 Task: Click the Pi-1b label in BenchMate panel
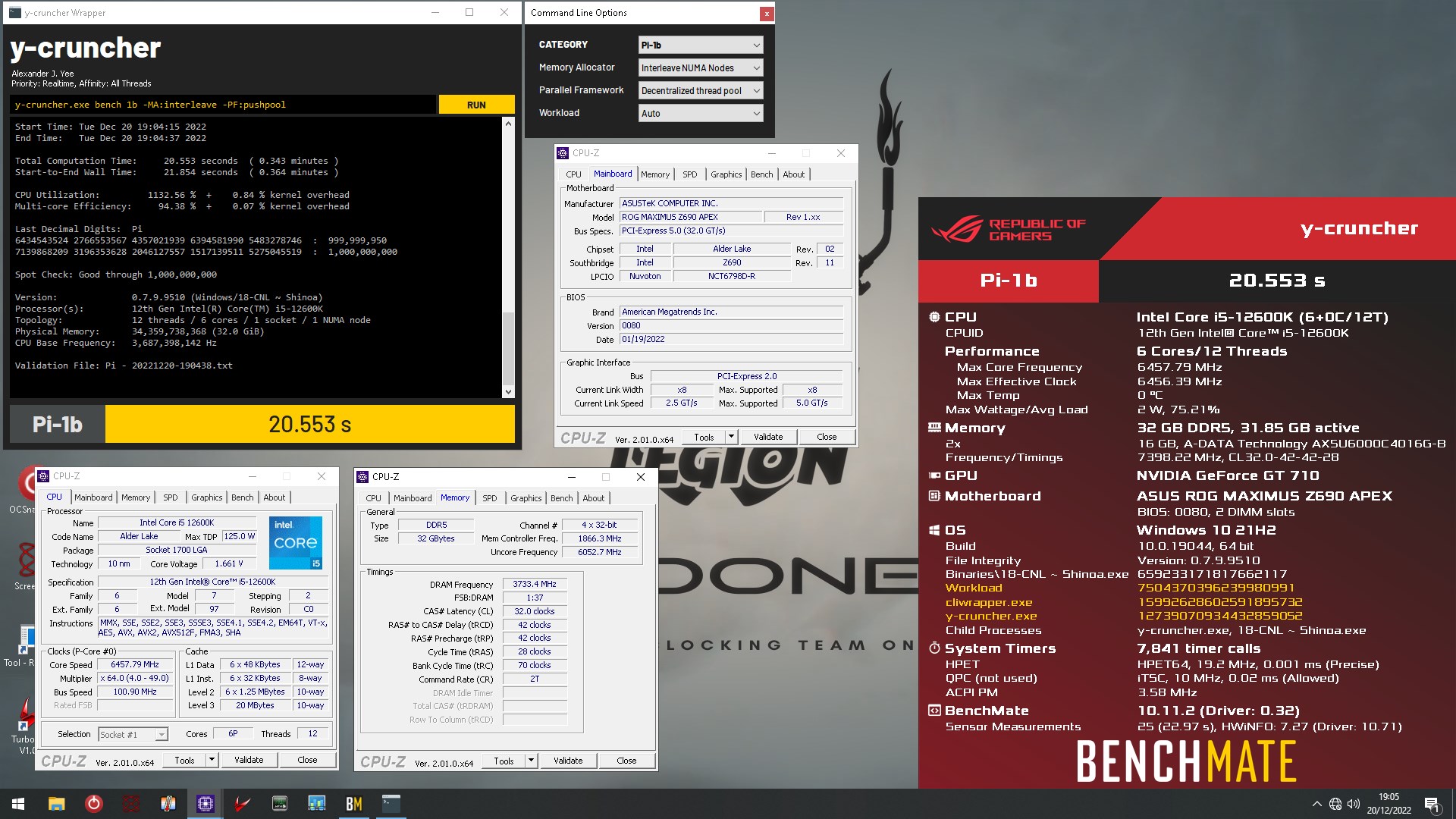[x=1008, y=281]
